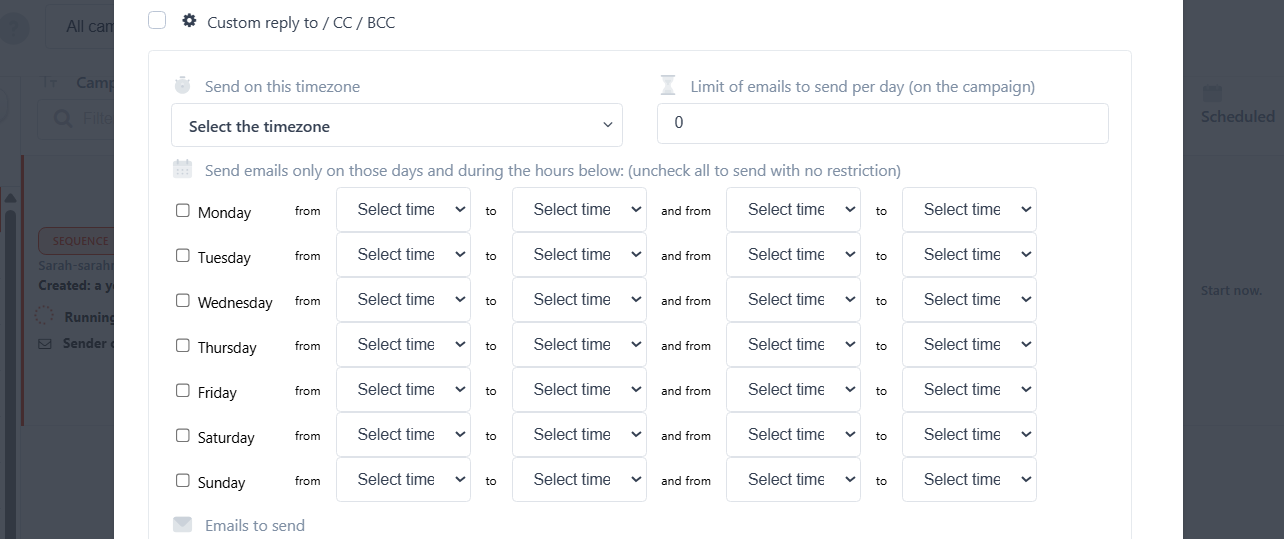Viewport: 1284px width, 539px height.
Task: Click the calendar icon beside send days label
Action: pyautogui.click(x=182, y=169)
